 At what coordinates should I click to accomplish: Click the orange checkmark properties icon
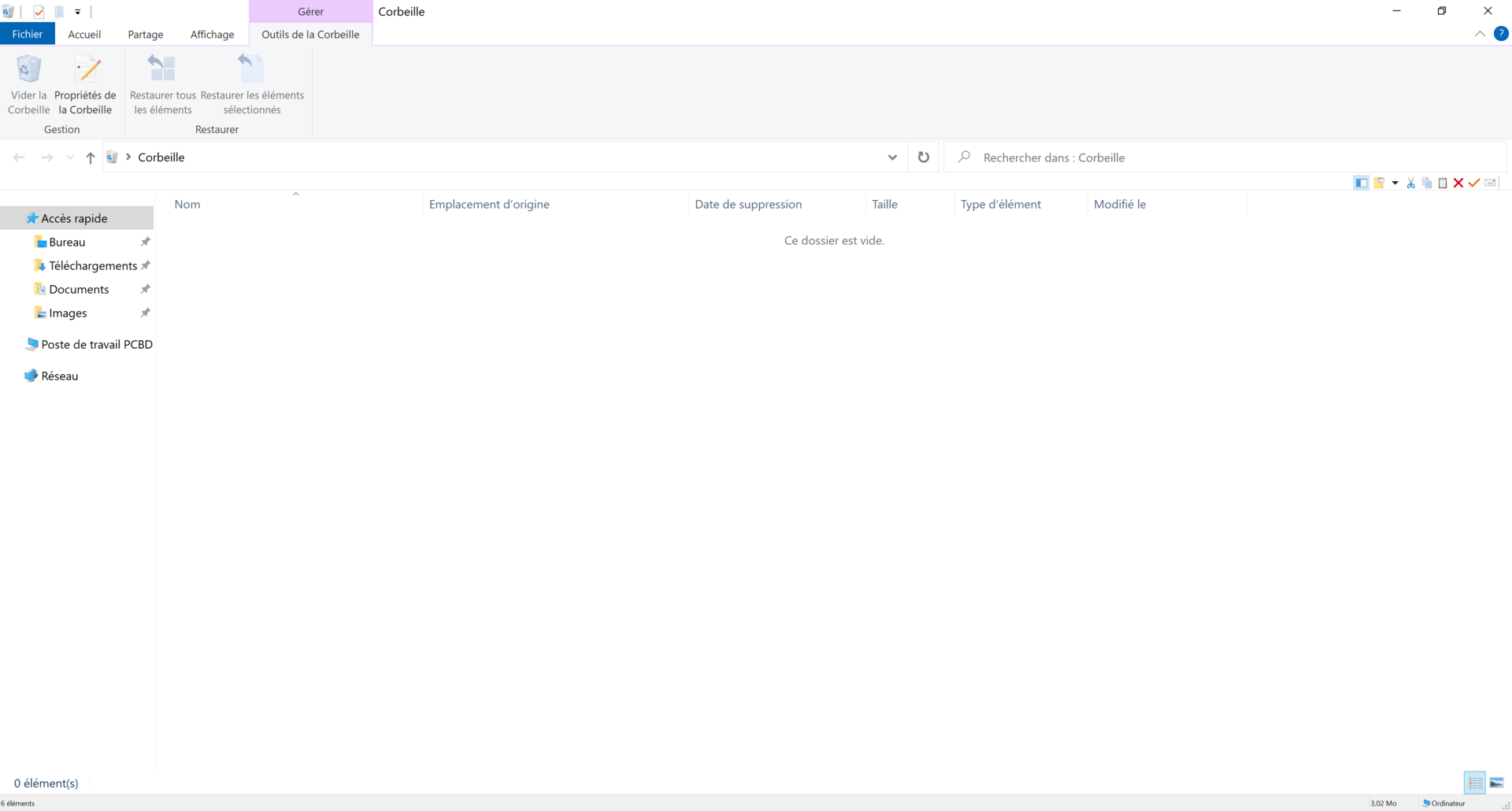click(1474, 183)
